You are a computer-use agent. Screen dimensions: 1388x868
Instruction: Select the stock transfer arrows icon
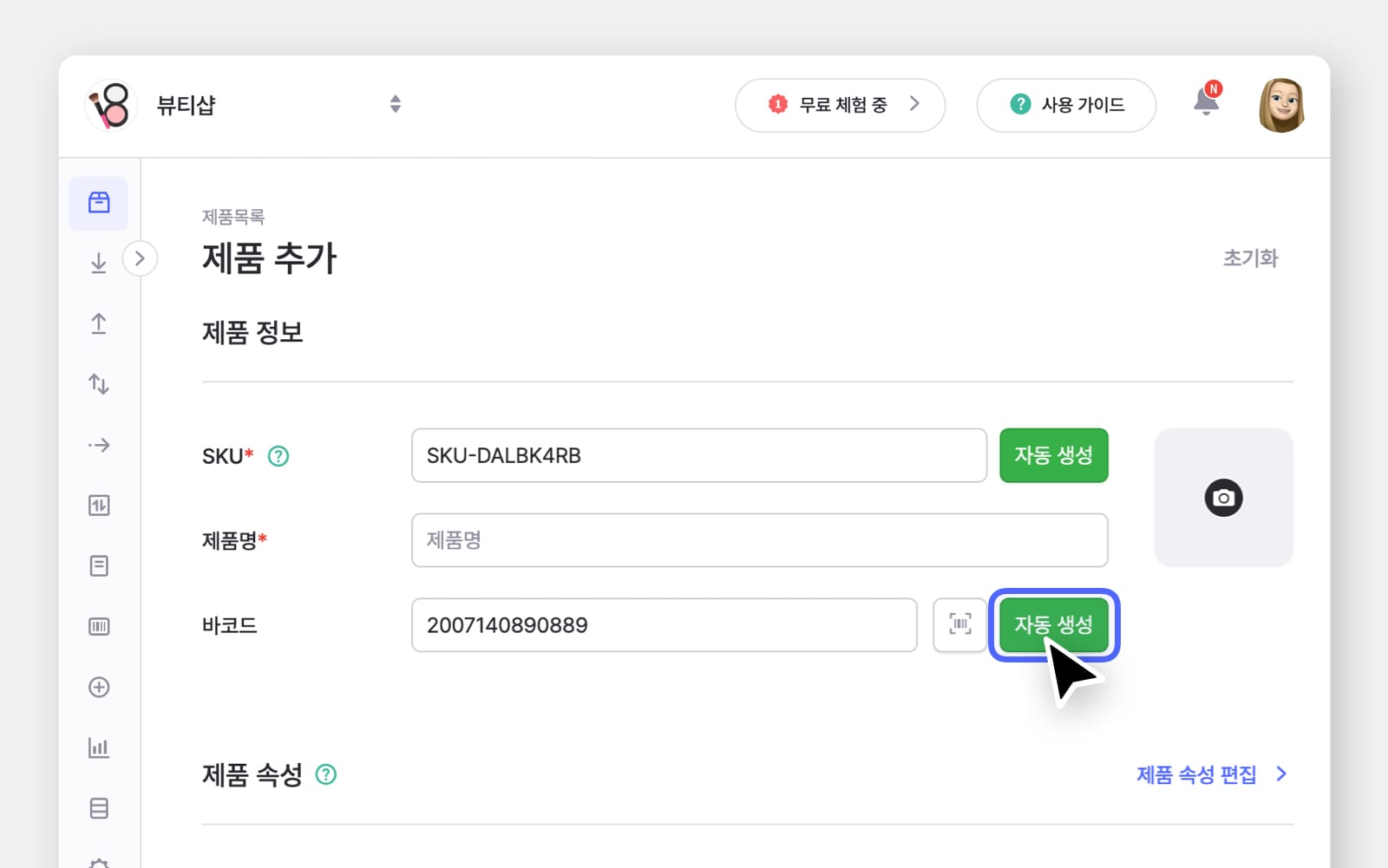click(x=98, y=384)
